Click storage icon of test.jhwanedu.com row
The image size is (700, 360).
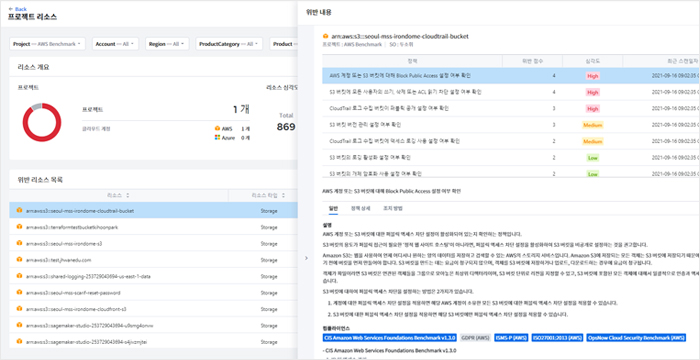click(x=19, y=260)
